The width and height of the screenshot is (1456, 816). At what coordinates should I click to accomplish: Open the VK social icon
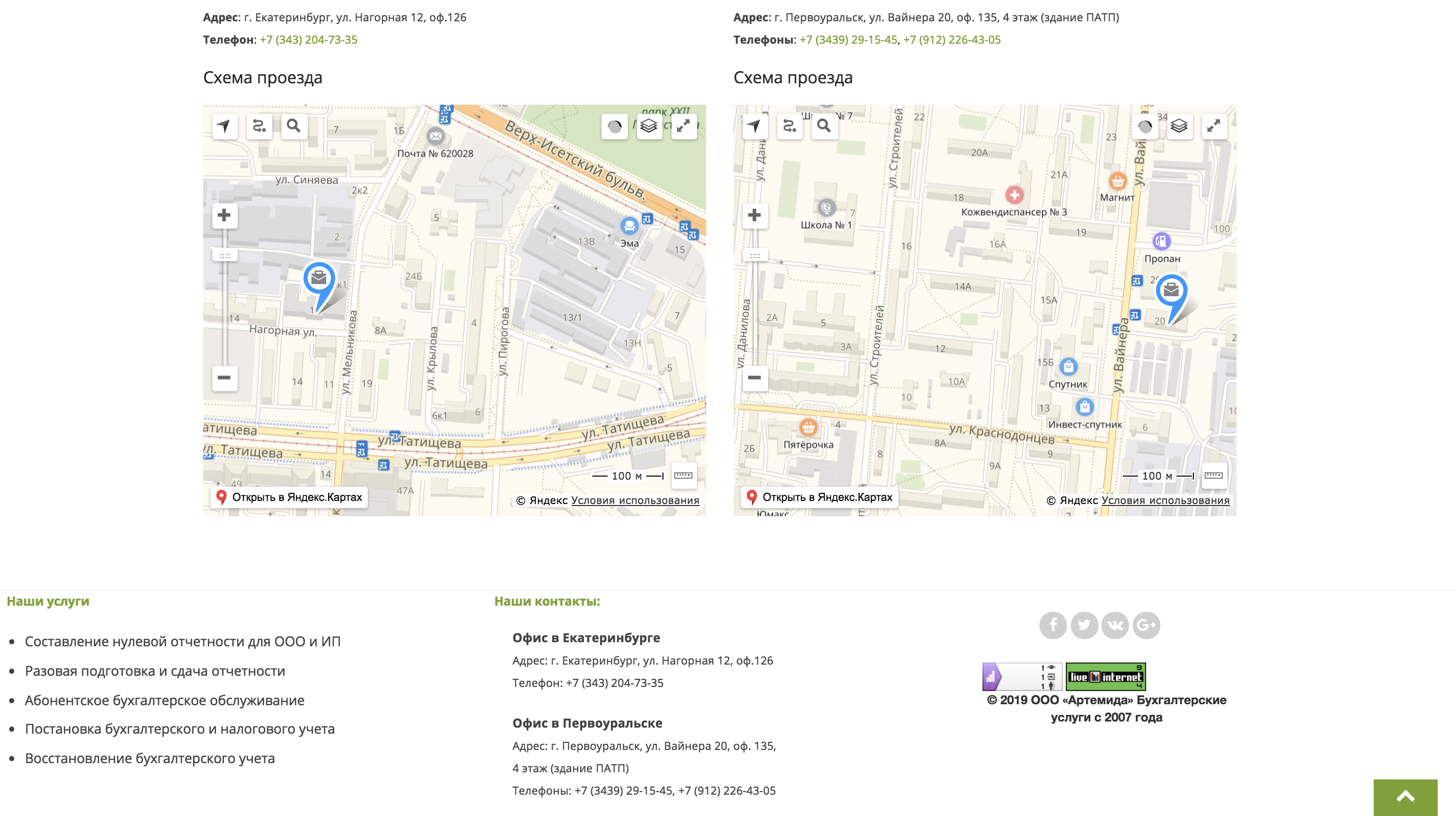point(1115,625)
